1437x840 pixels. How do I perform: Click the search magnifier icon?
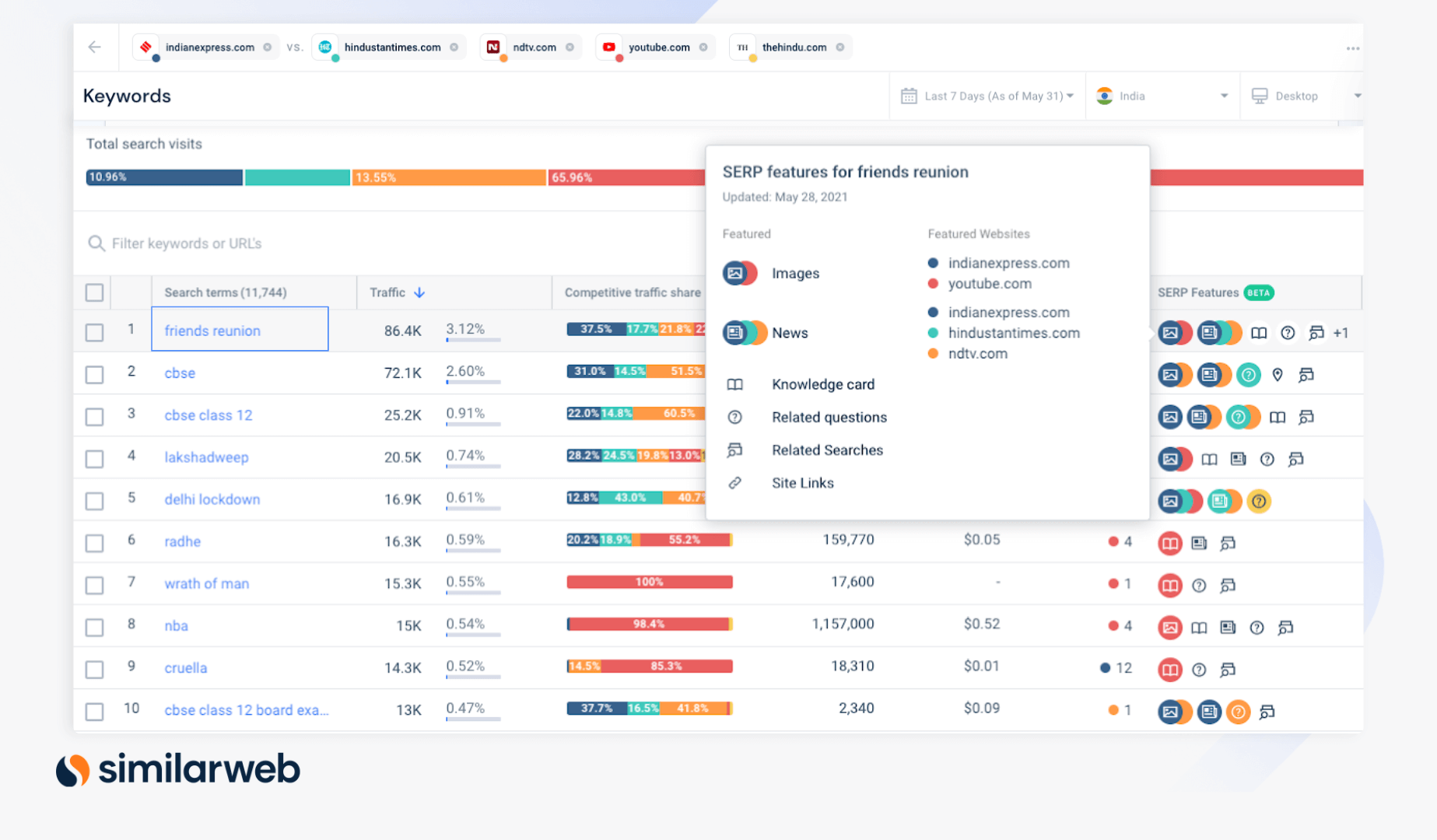click(x=96, y=243)
